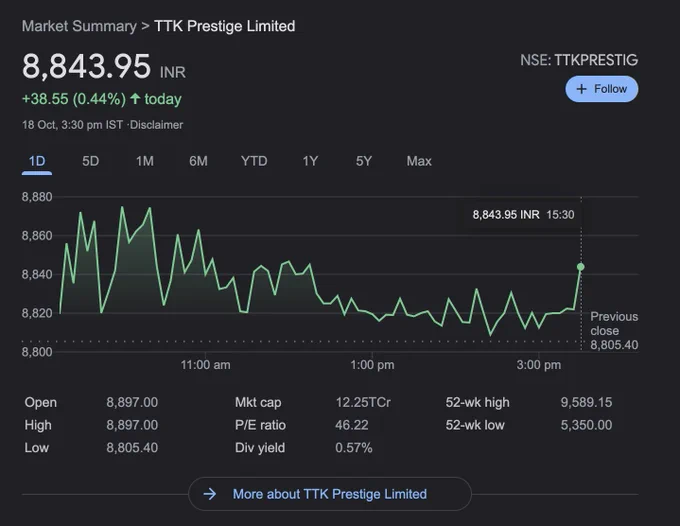Click the green up arrow next to today

coord(135,98)
